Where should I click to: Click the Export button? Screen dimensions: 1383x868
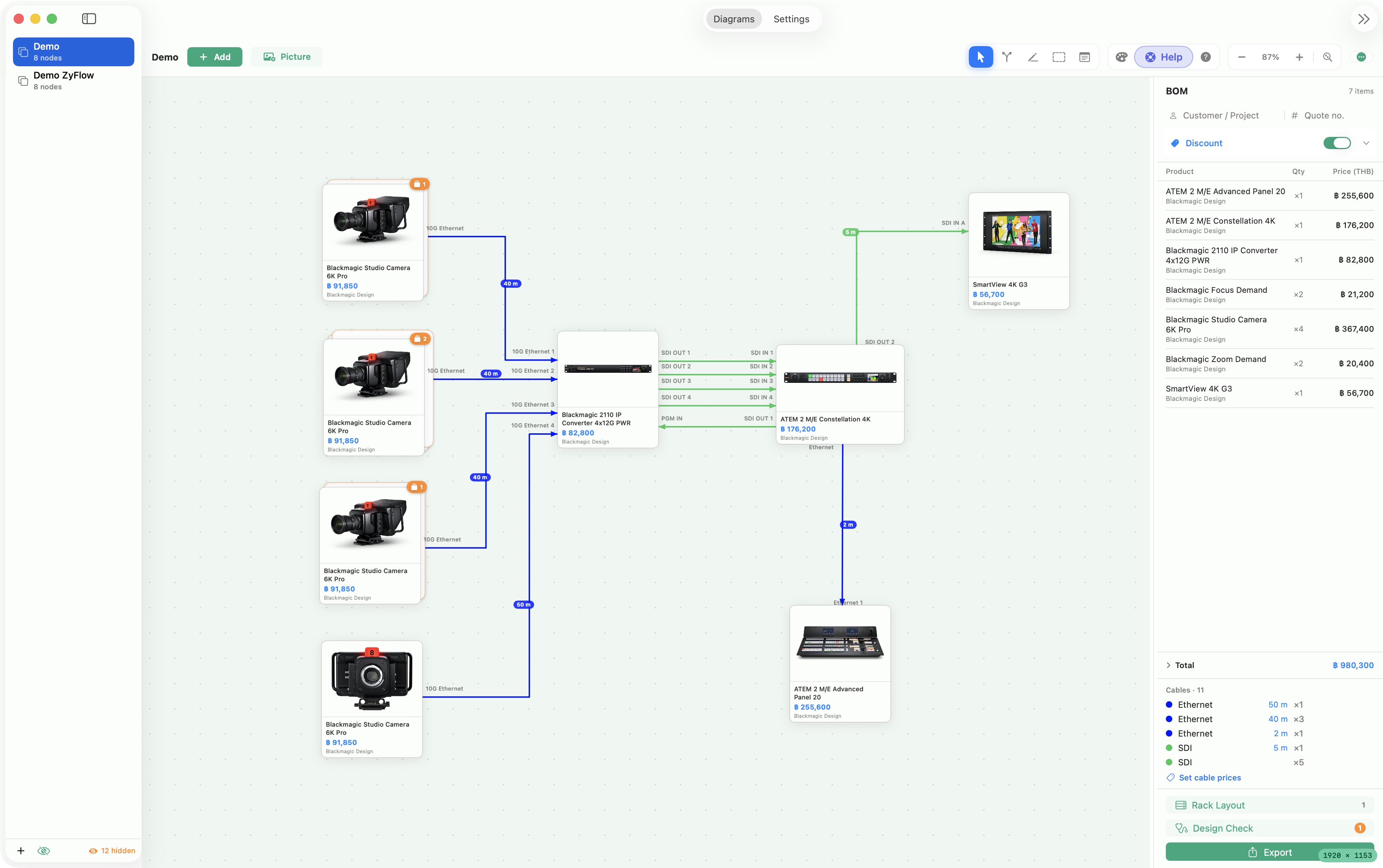pyautogui.click(x=1269, y=852)
